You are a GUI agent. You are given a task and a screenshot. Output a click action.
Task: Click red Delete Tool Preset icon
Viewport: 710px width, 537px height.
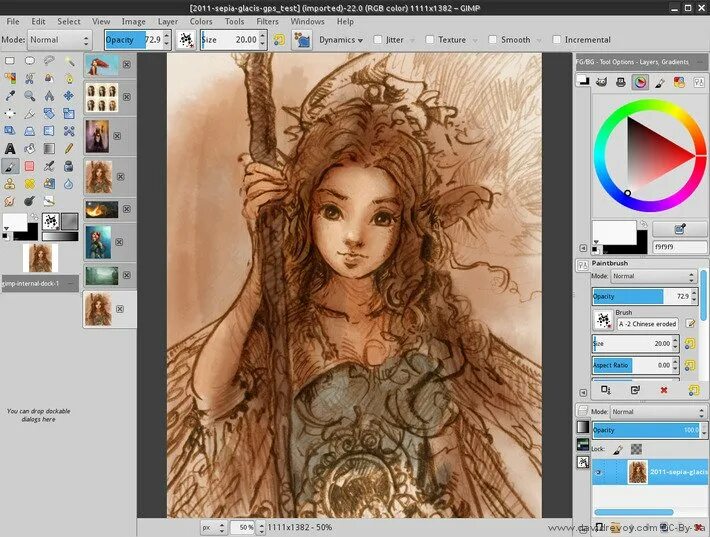point(664,390)
